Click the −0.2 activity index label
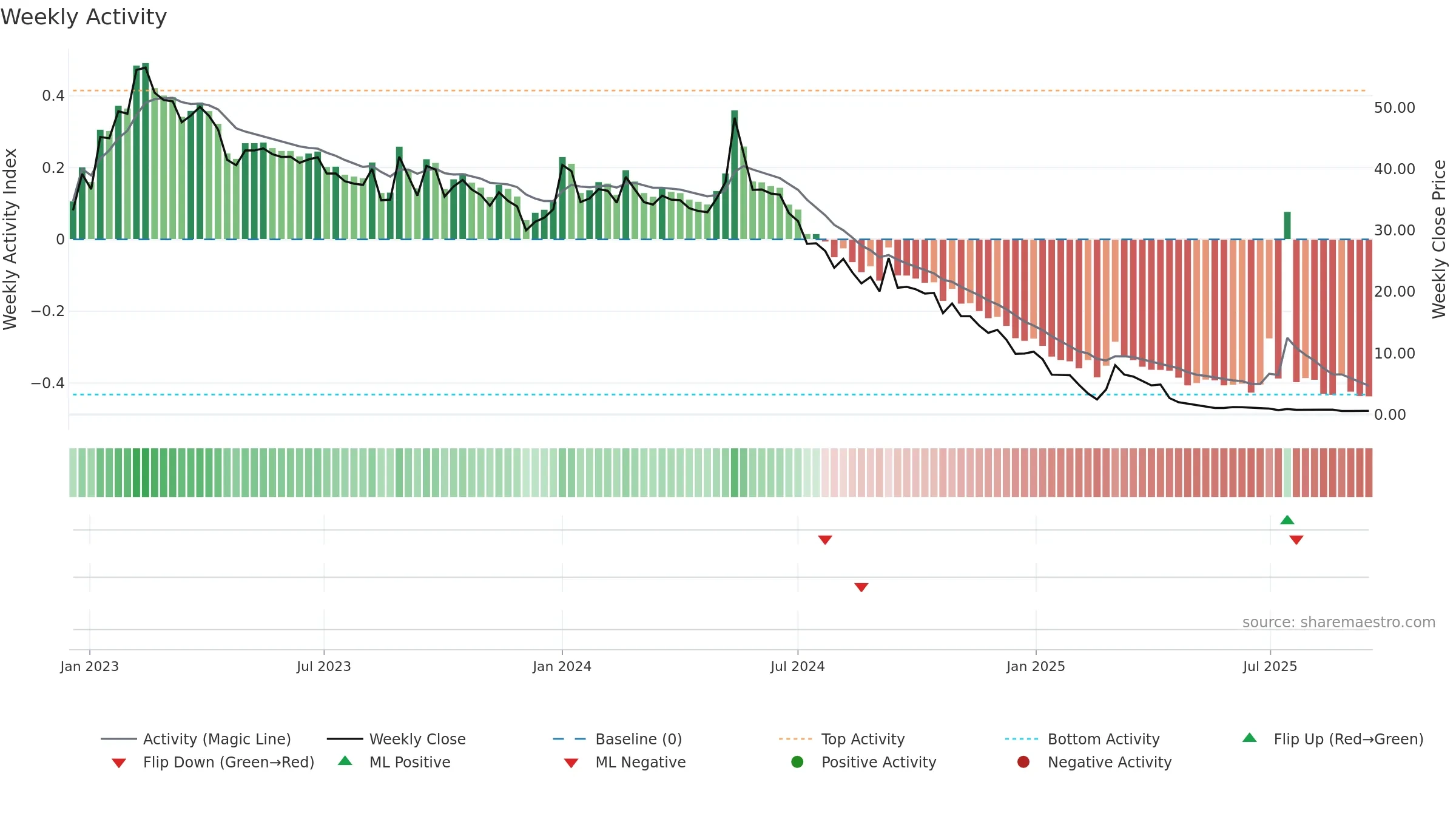Viewport: 1456px width, 819px height. [x=48, y=311]
